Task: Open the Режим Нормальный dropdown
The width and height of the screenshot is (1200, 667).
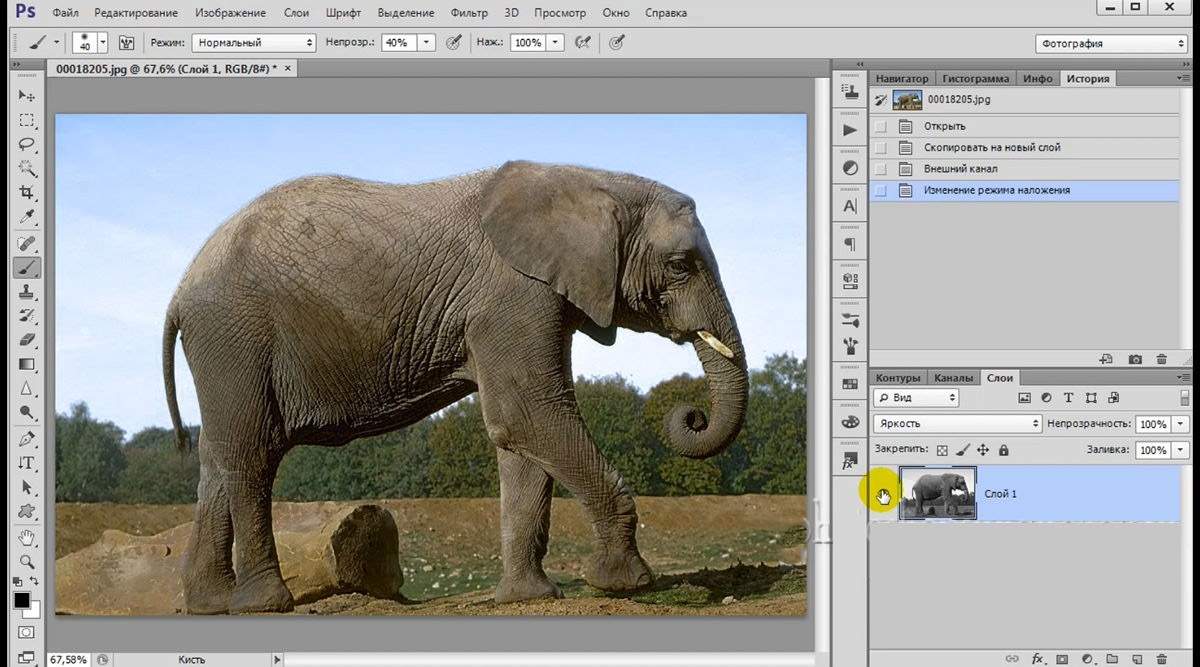Action: [x=254, y=43]
